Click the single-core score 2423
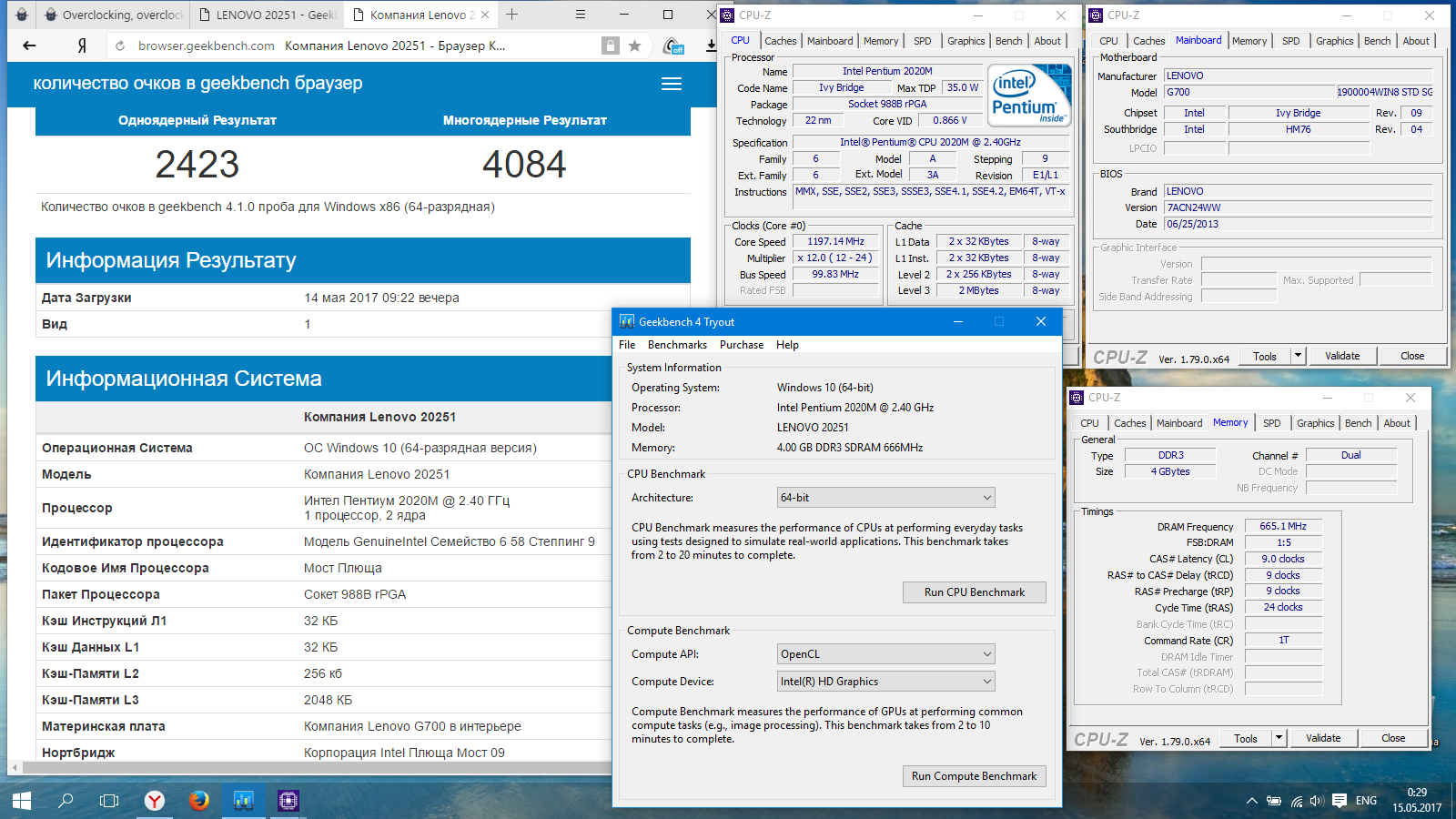Image resolution: width=1456 pixels, height=819 pixels. pos(197,165)
